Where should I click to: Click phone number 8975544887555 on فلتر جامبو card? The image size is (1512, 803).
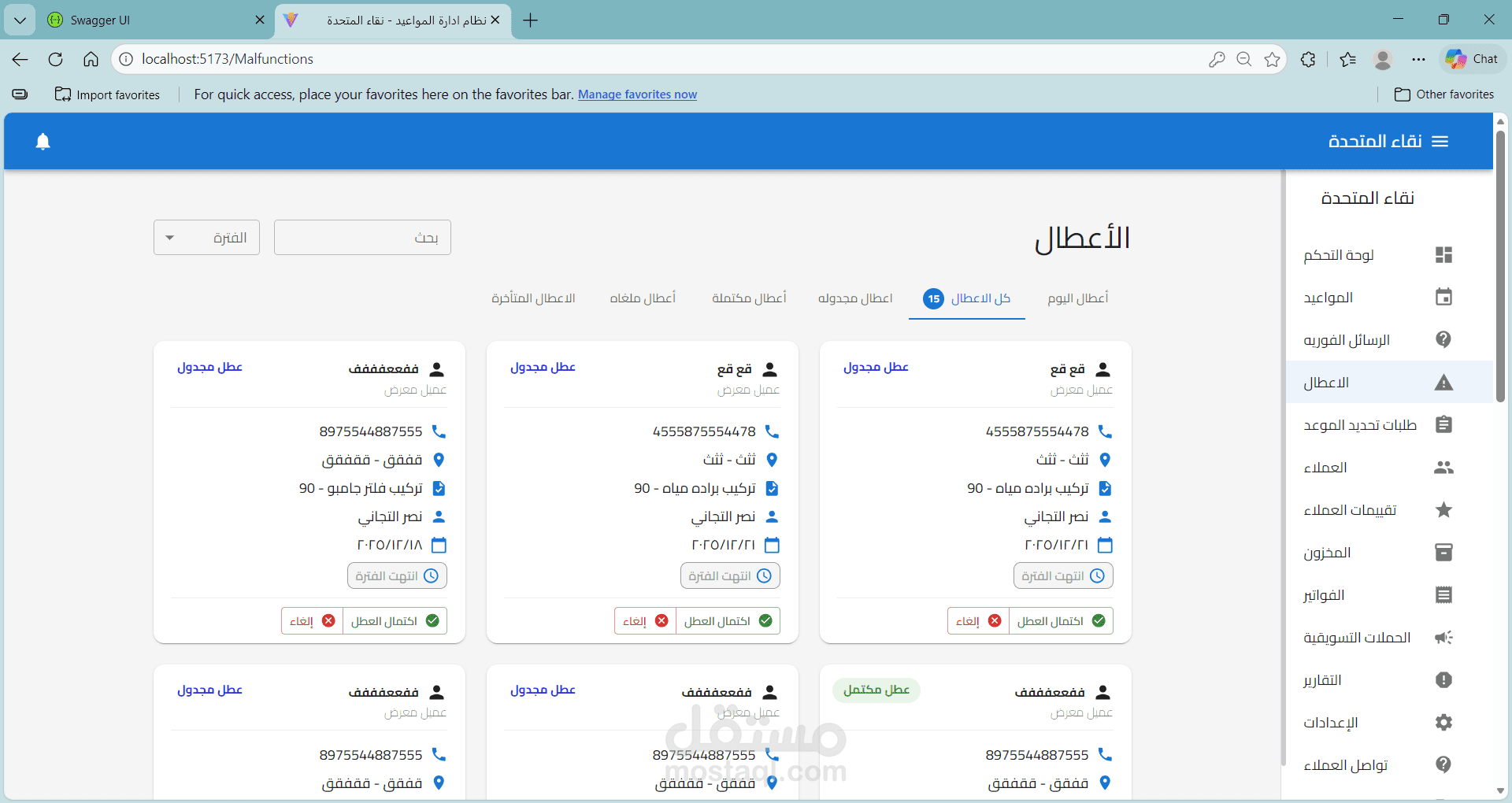371,431
